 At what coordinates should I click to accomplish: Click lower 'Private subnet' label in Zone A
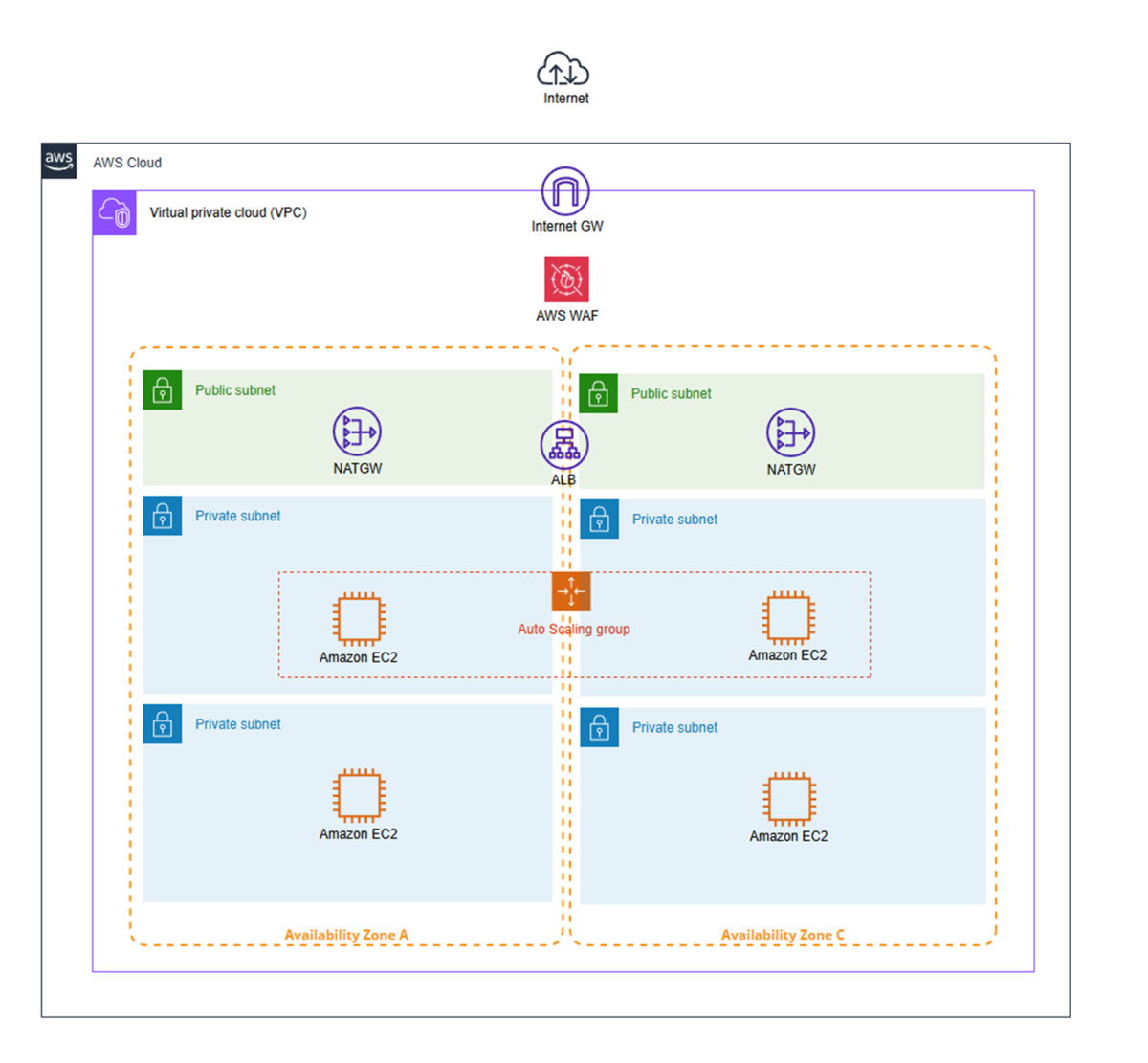(238, 725)
